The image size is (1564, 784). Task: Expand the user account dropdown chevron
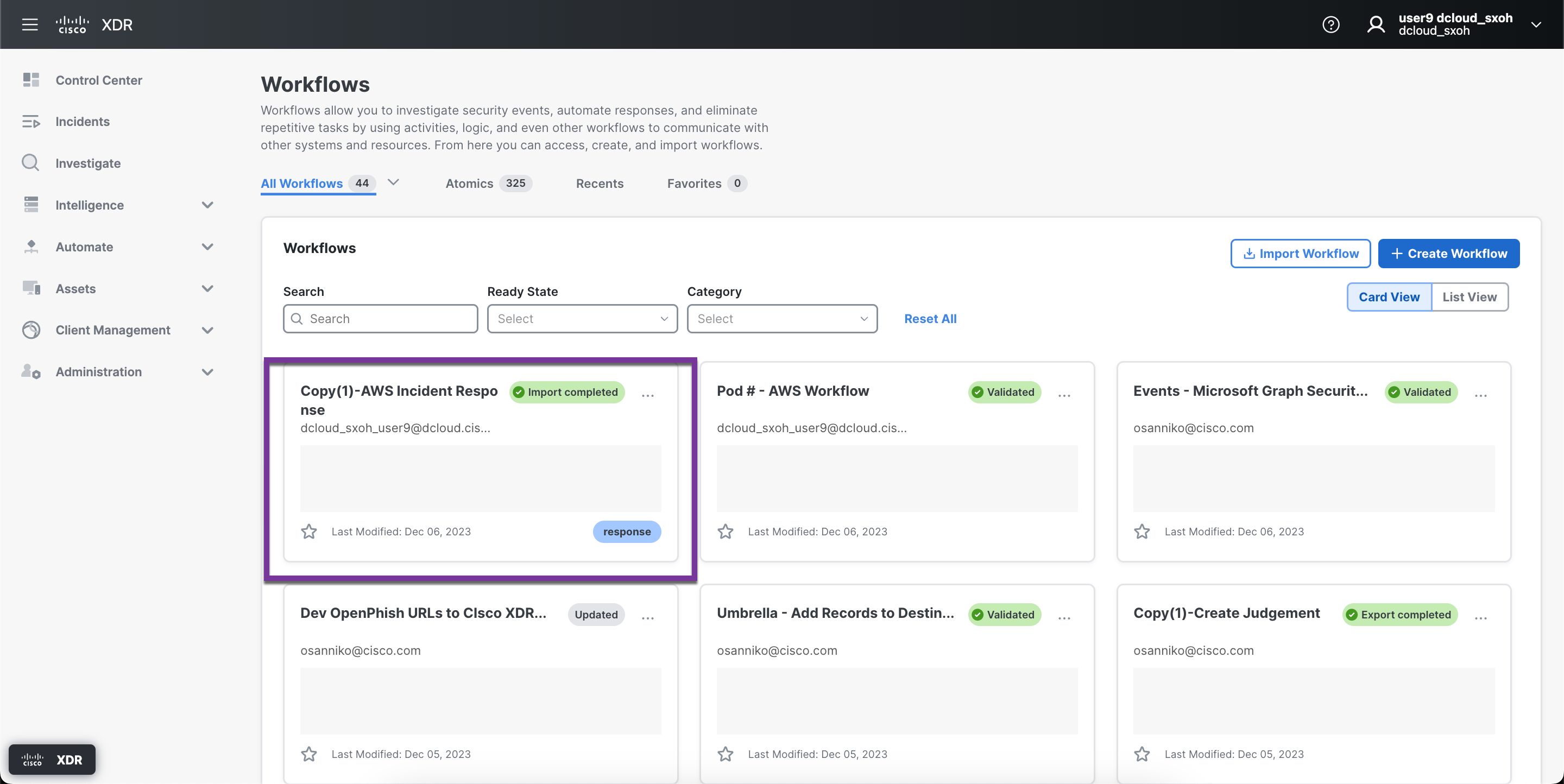[x=1535, y=25]
